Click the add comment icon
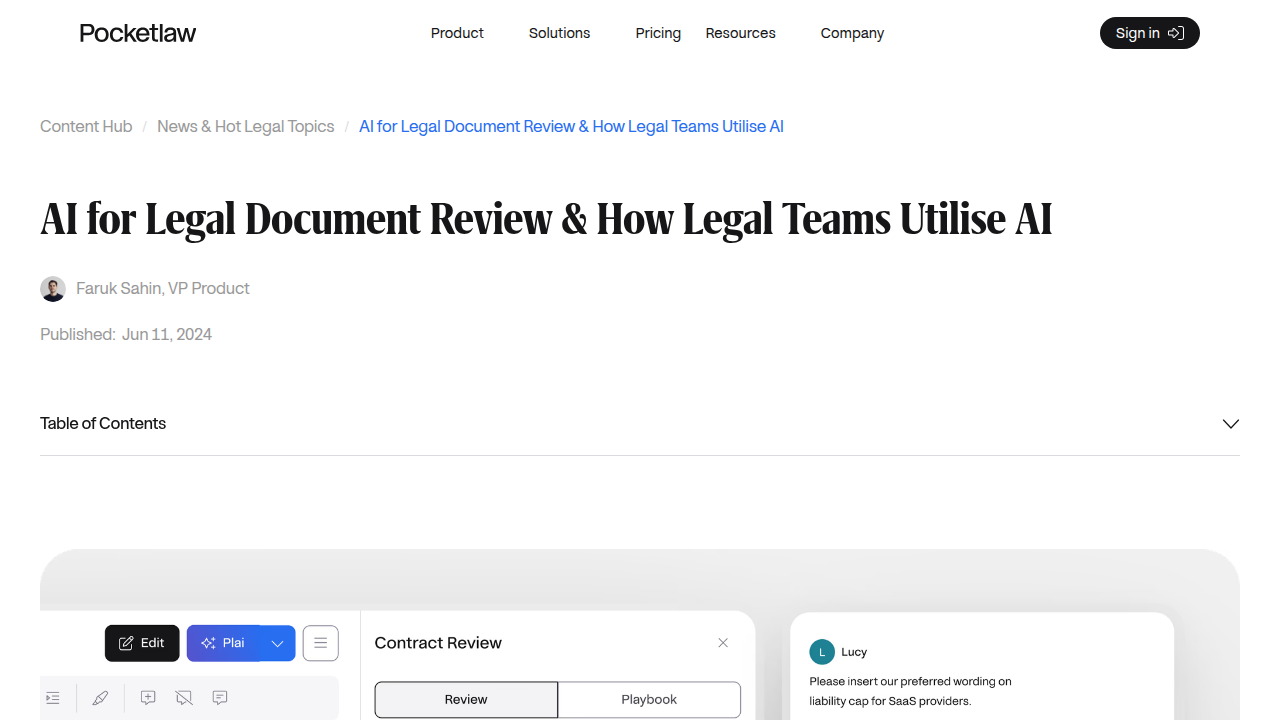 coord(148,698)
